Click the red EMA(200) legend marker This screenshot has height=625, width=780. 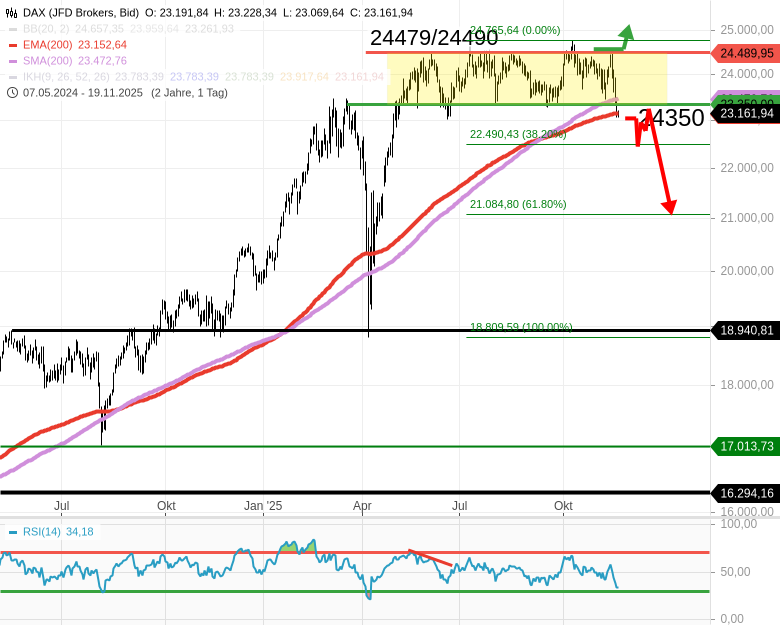coord(12,45)
